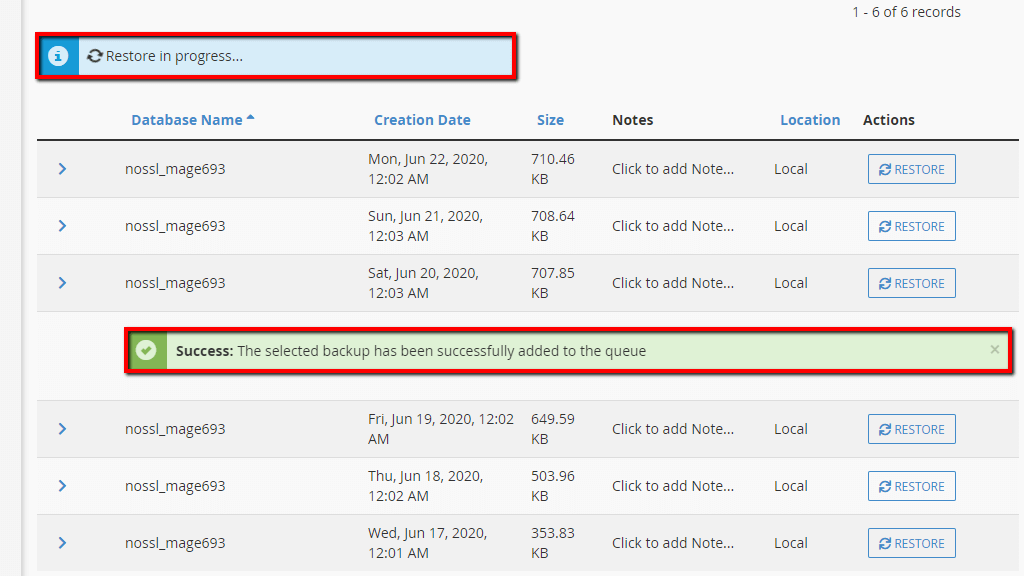
Task: Expand the Jun 21 backup row chevron
Action: tap(62, 226)
